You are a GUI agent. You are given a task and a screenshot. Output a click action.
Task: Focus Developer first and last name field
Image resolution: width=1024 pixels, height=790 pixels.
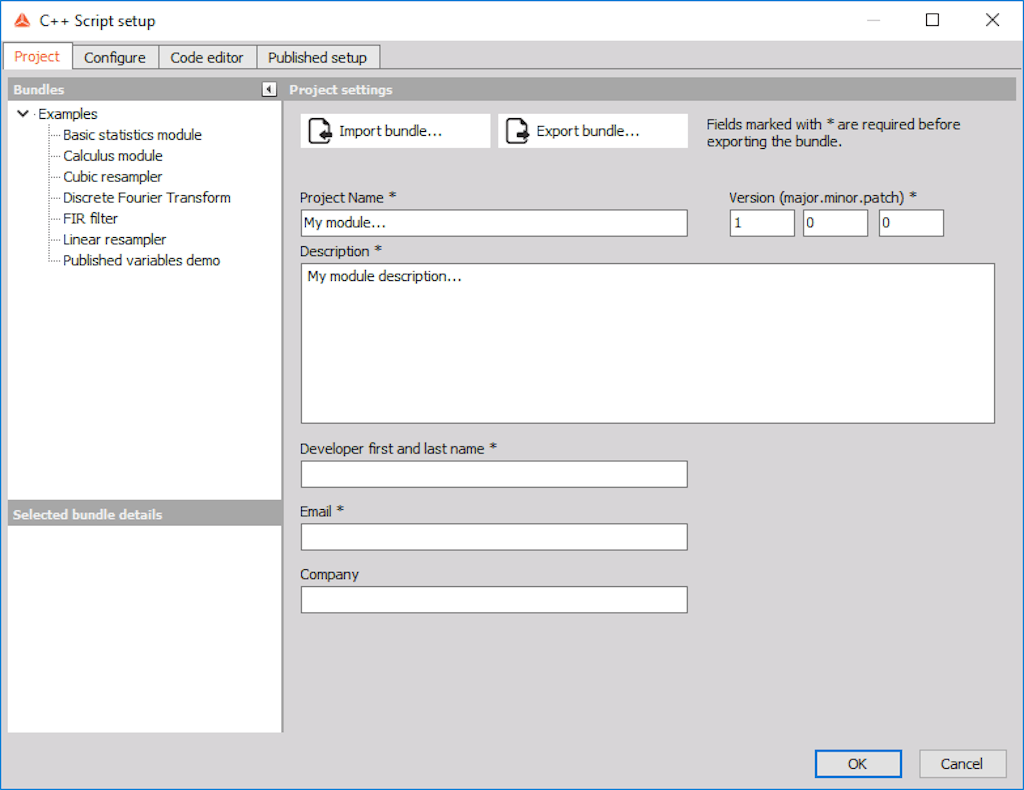[494, 474]
